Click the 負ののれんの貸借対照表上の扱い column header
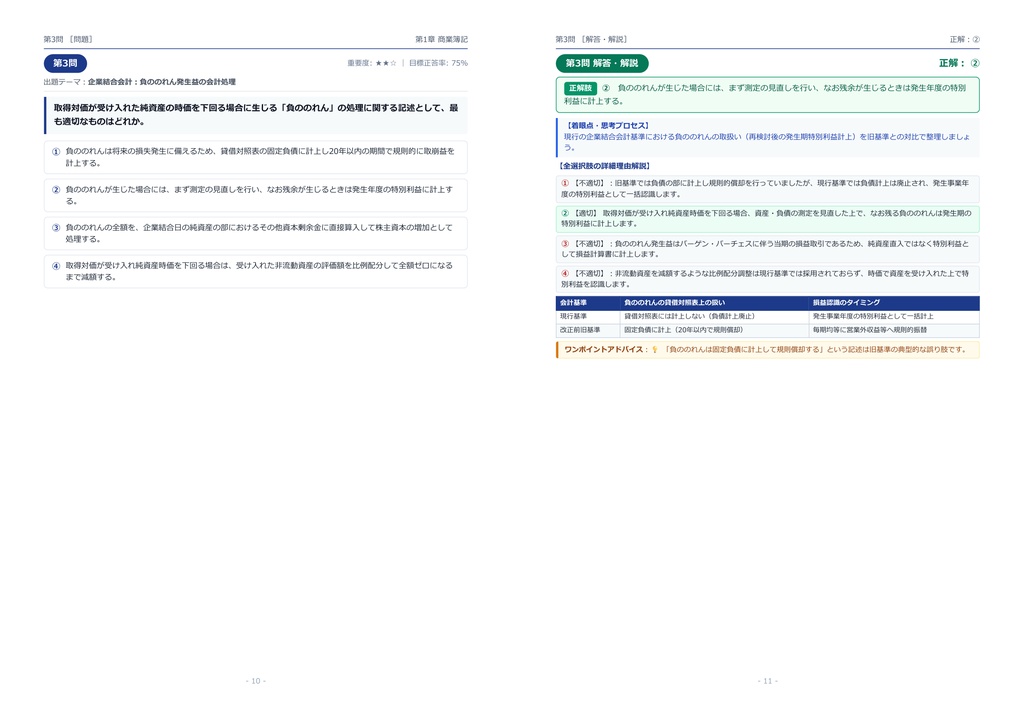 point(714,303)
